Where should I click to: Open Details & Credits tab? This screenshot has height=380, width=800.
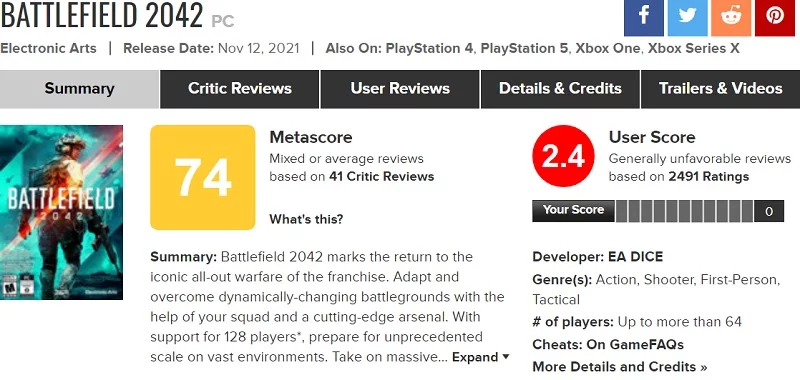coord(560,89)
